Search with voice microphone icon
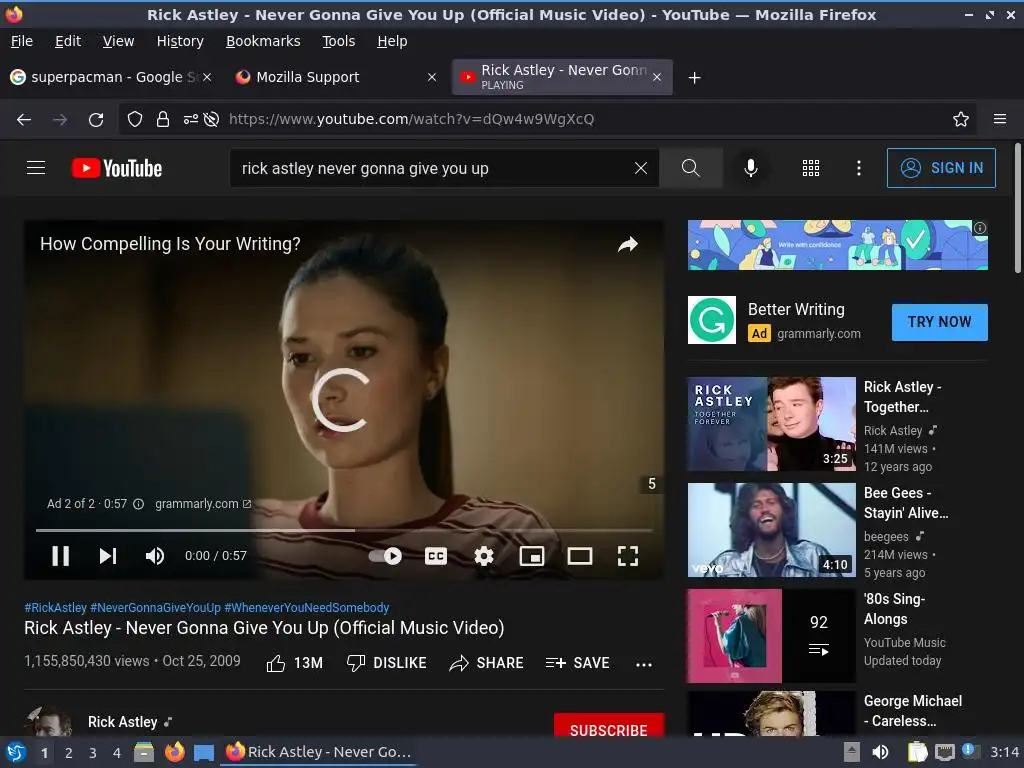1024x768 pixels. point(751,168)
